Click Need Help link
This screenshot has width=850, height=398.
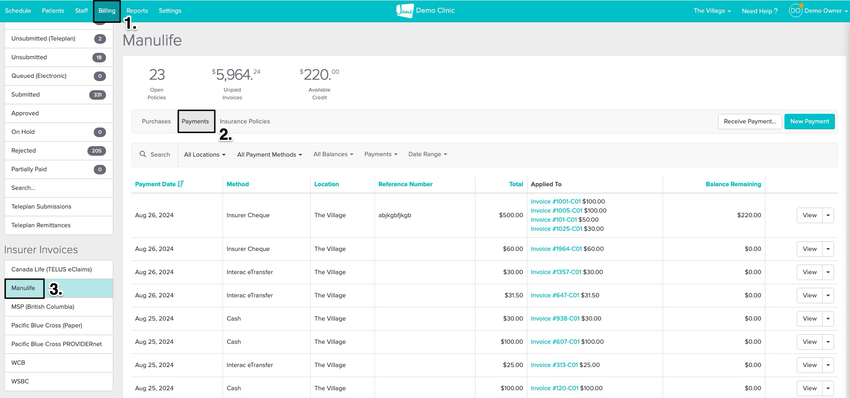pos(759,11)
